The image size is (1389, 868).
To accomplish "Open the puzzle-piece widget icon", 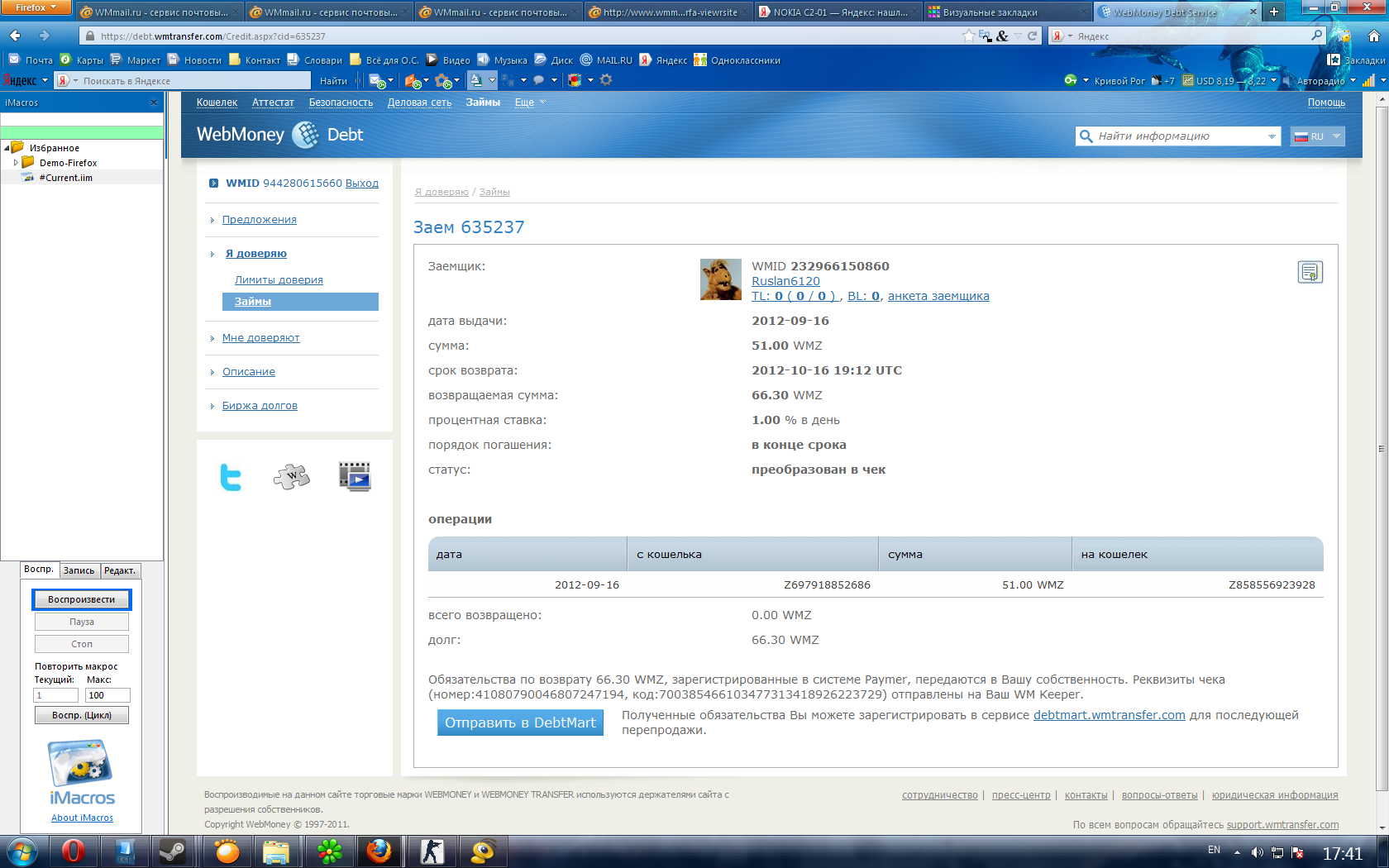I will click(x=292, y=476).
